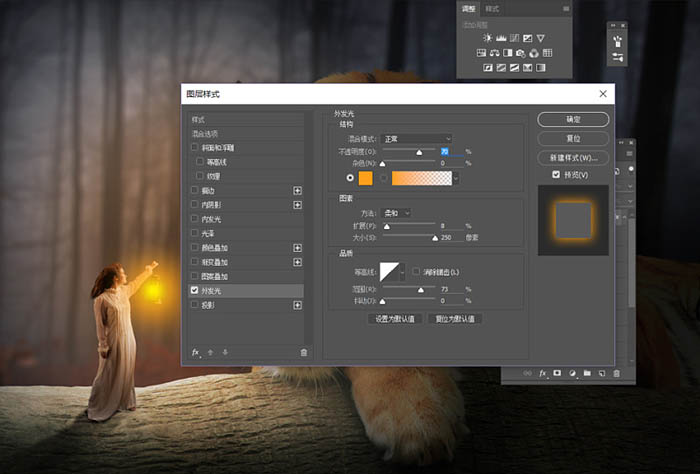The height and width of the screenshot is (474, 700).
Task: Add a Levels adjustment from histogram icon
Action: (501, 38)
